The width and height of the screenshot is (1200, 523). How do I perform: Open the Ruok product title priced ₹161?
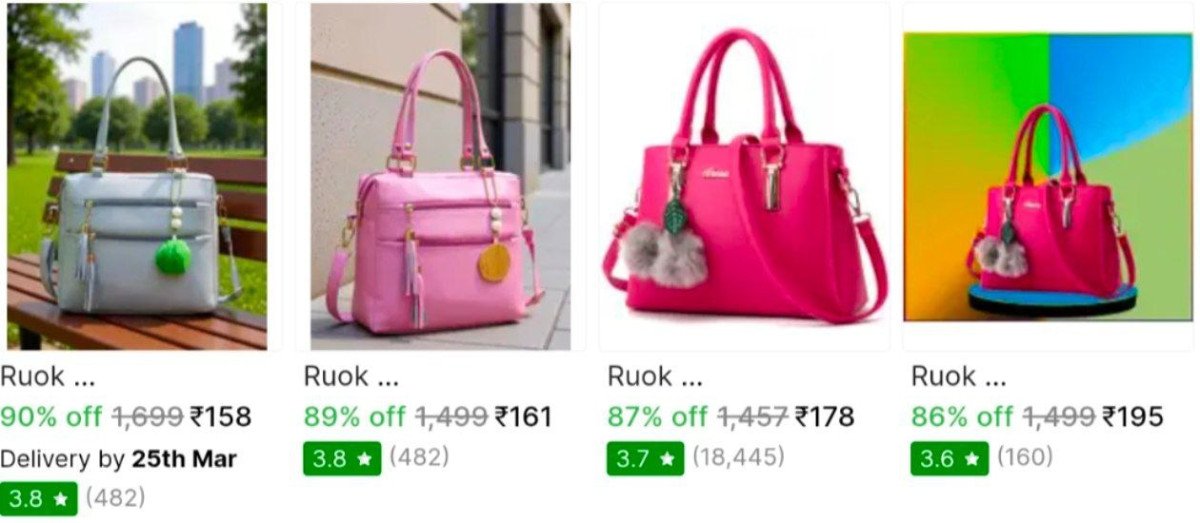click(351, 377)
